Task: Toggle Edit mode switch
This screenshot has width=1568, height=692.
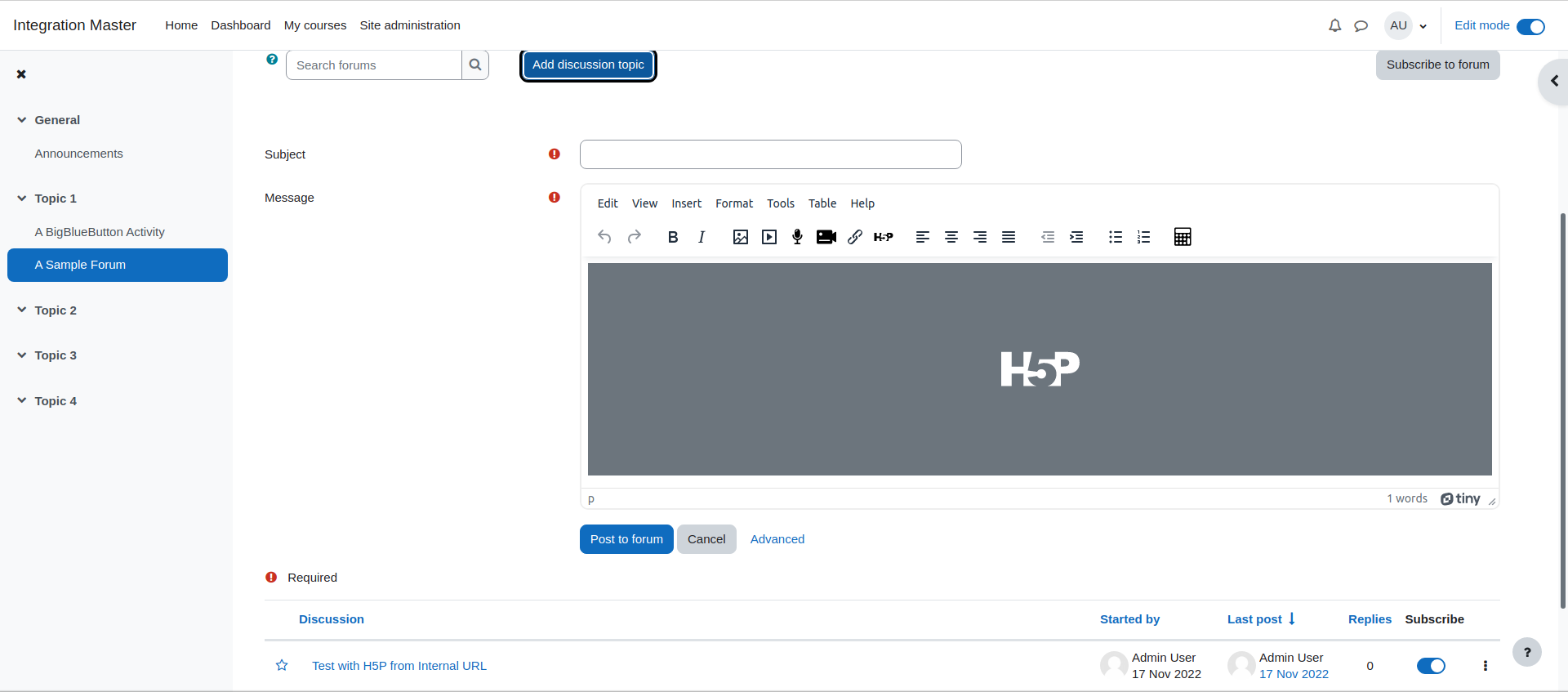Action: click(1530, 27)
